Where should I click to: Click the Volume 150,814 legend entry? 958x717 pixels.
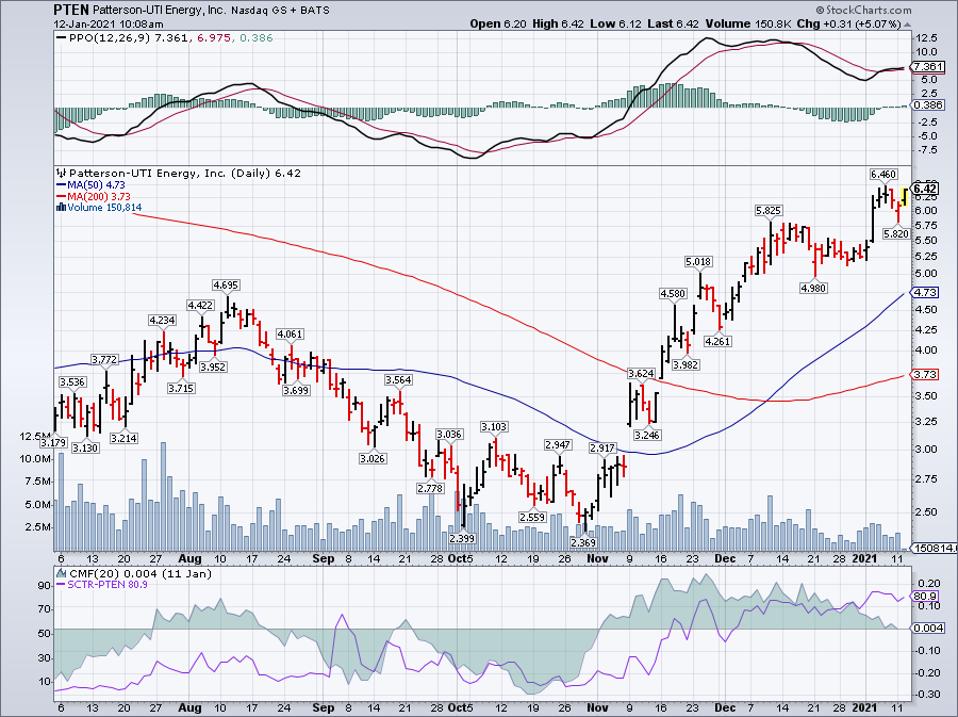104,208
